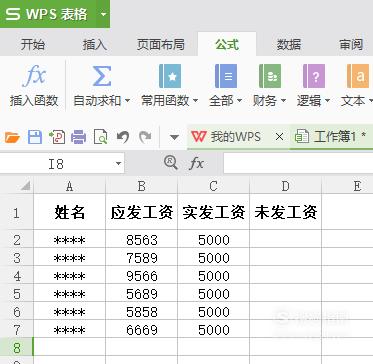Close the 我的WPS tab

279,137
